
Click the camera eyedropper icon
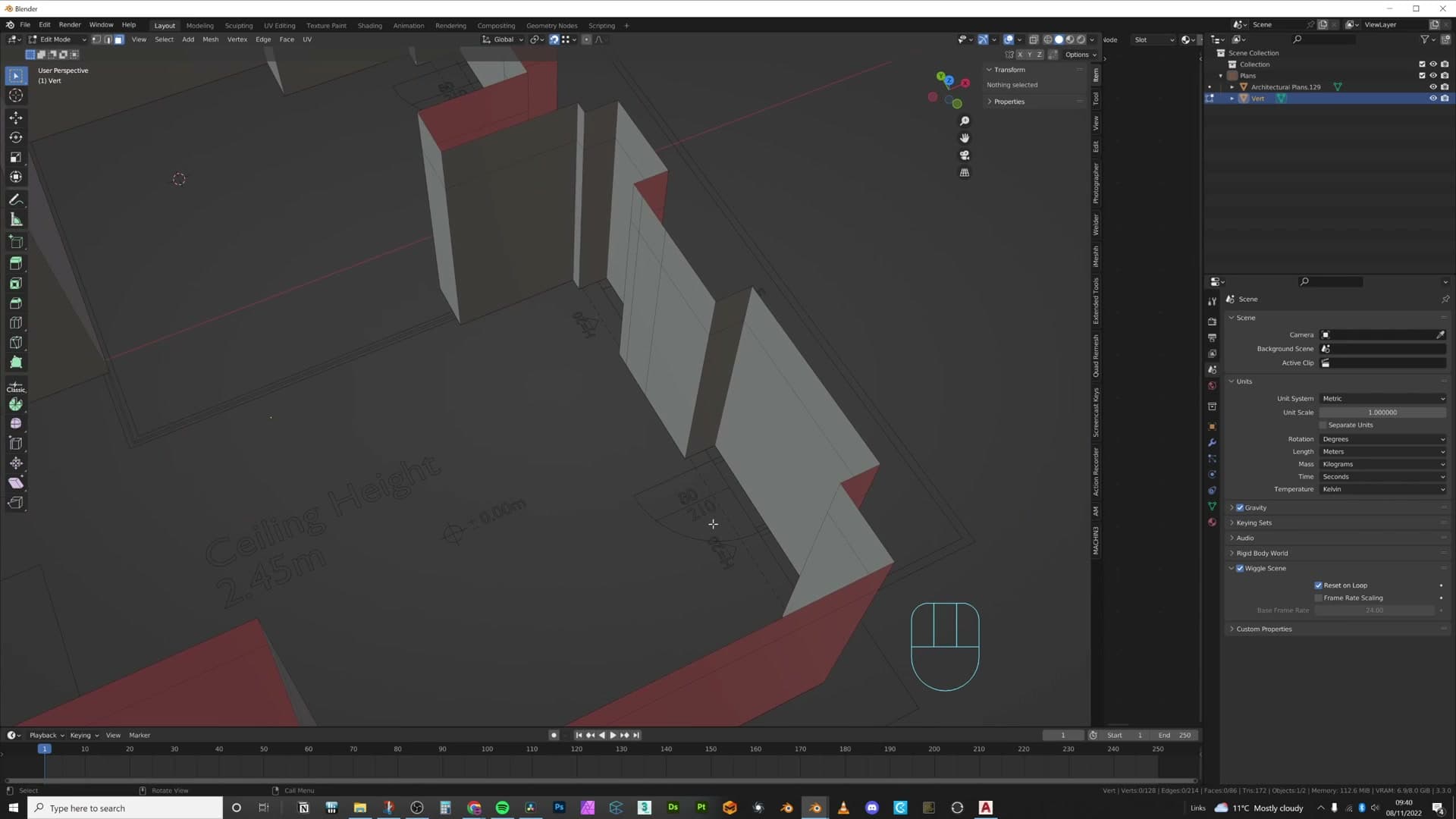(x=1440, y=334)
